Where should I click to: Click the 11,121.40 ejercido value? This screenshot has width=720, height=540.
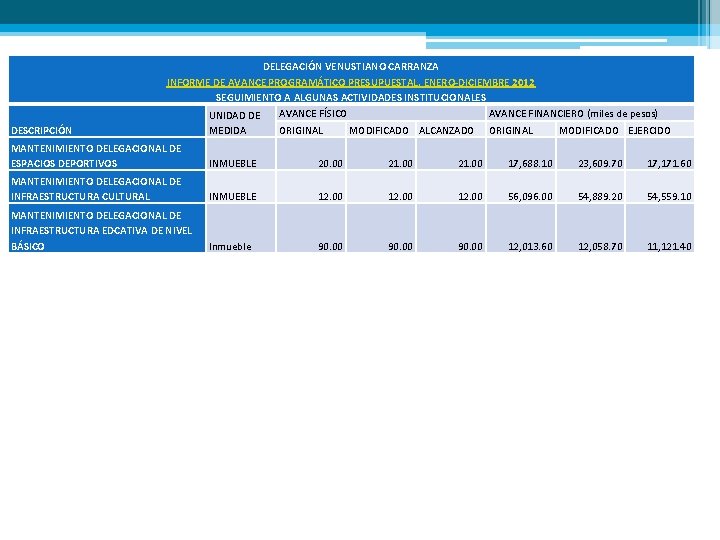click(669, 247)
